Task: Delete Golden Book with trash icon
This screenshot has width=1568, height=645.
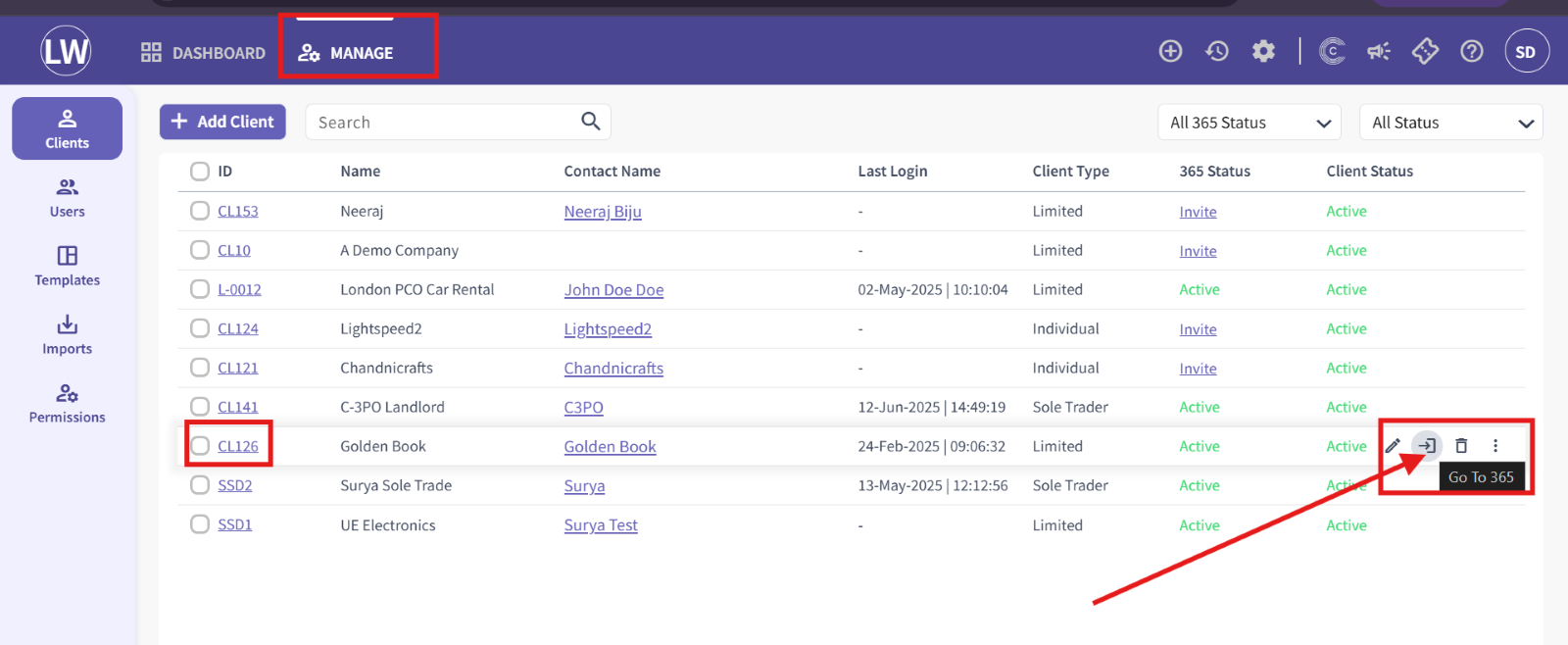Action: point(1461,445)
